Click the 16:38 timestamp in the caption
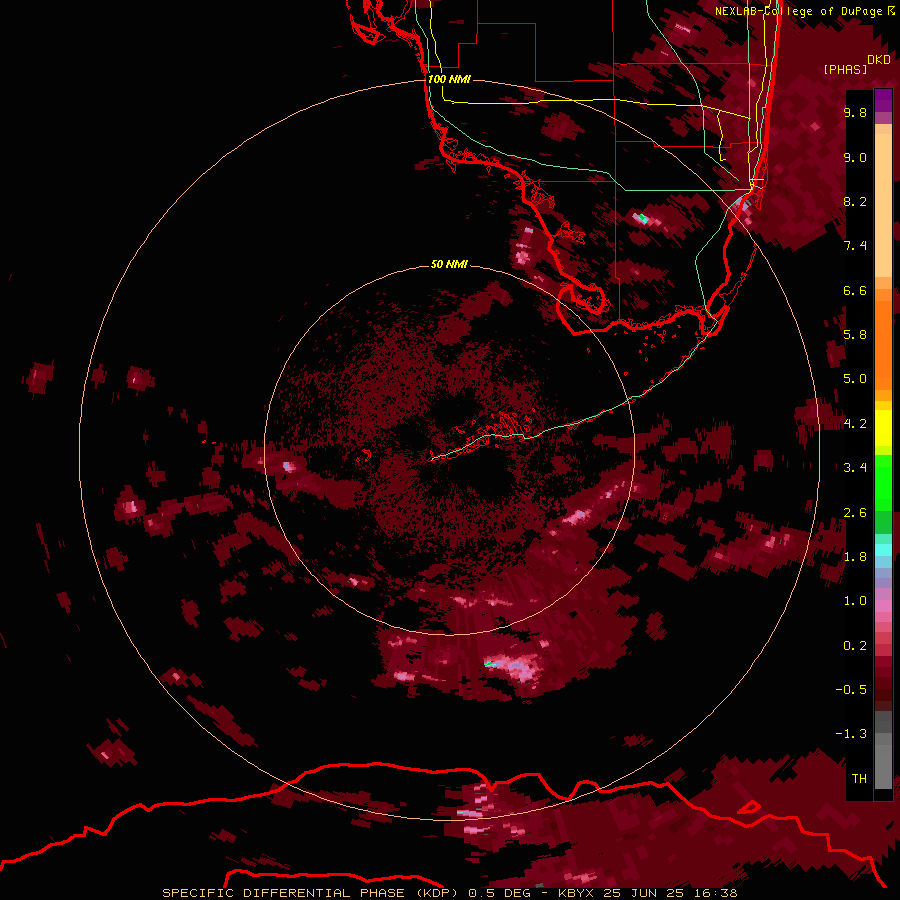The height and width of the screenshot is (900, 900). coord(718,893)
